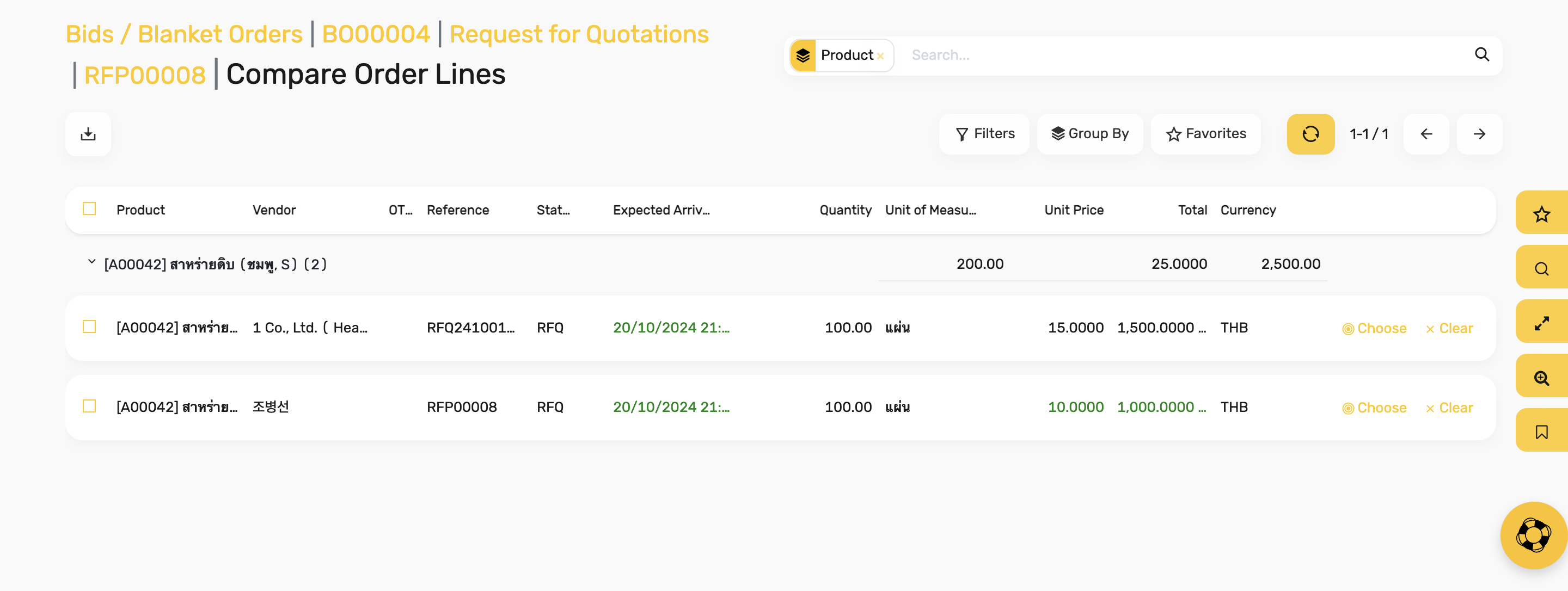The height and width of the screenshot is (591, 1568).
Task: Click the search magnifier icon
Action: tap(1482, 55)
